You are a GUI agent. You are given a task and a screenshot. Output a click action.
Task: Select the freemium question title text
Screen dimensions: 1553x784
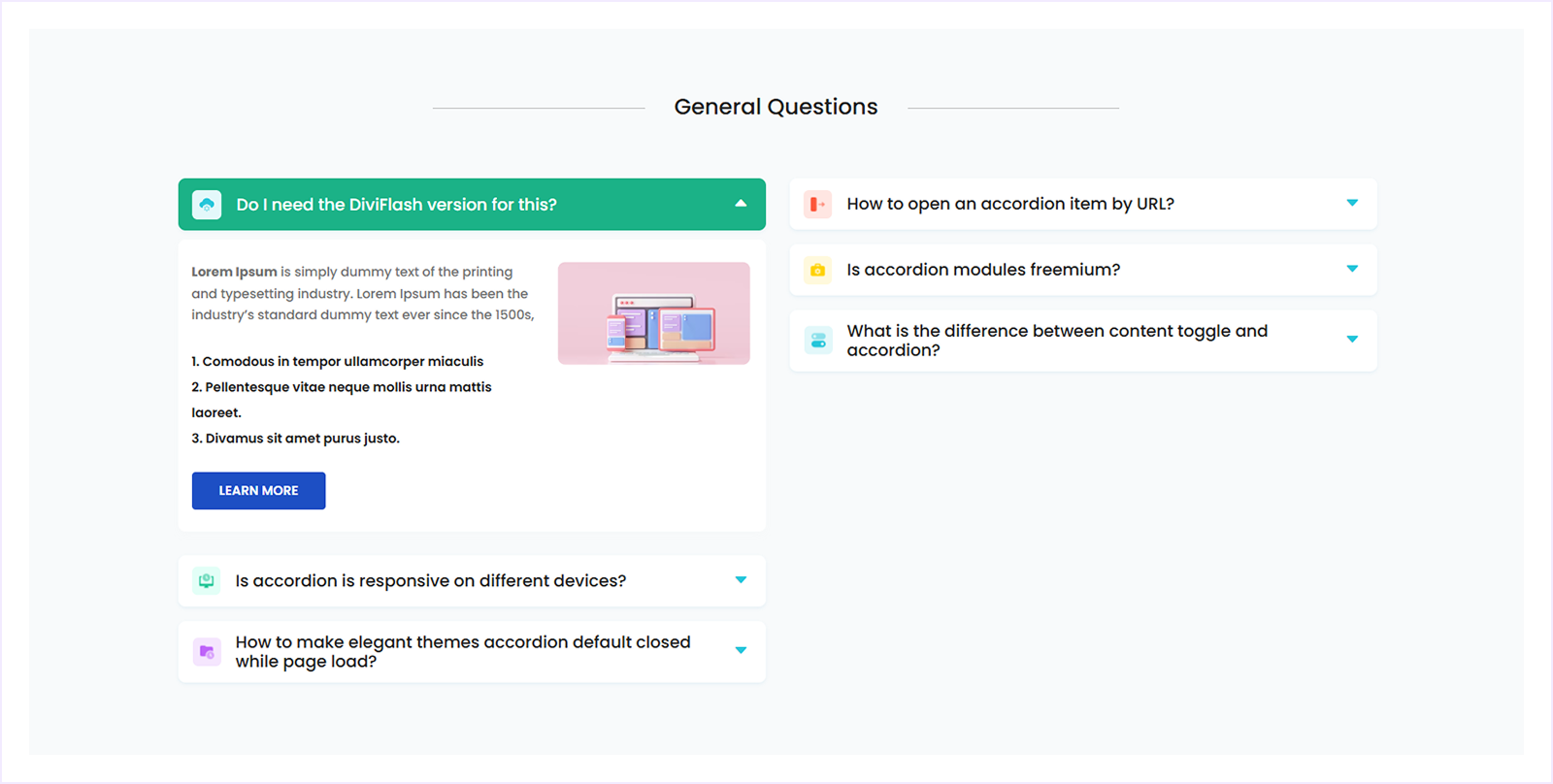[983, 270]
